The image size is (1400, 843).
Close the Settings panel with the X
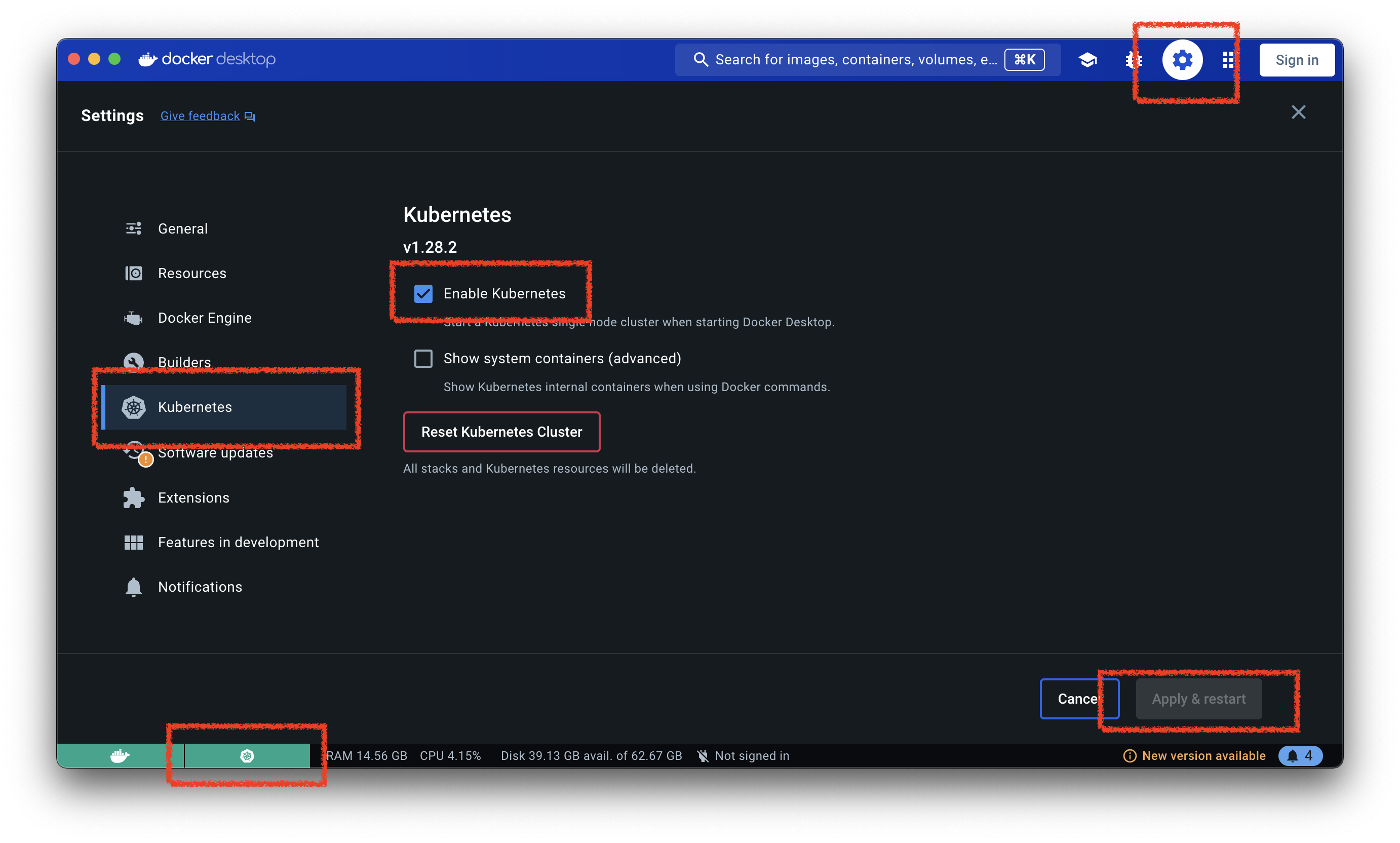(x=1298, y=112)
